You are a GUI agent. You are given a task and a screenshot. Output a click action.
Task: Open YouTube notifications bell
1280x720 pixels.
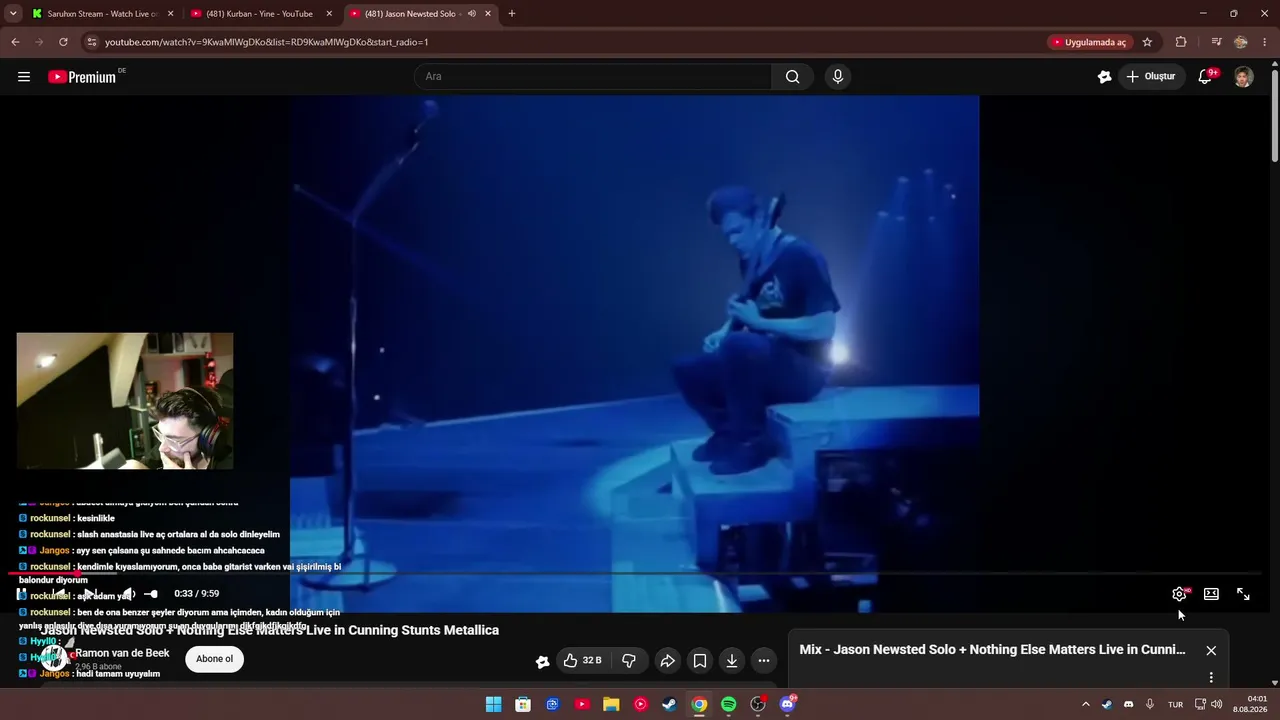[1206, 77]
